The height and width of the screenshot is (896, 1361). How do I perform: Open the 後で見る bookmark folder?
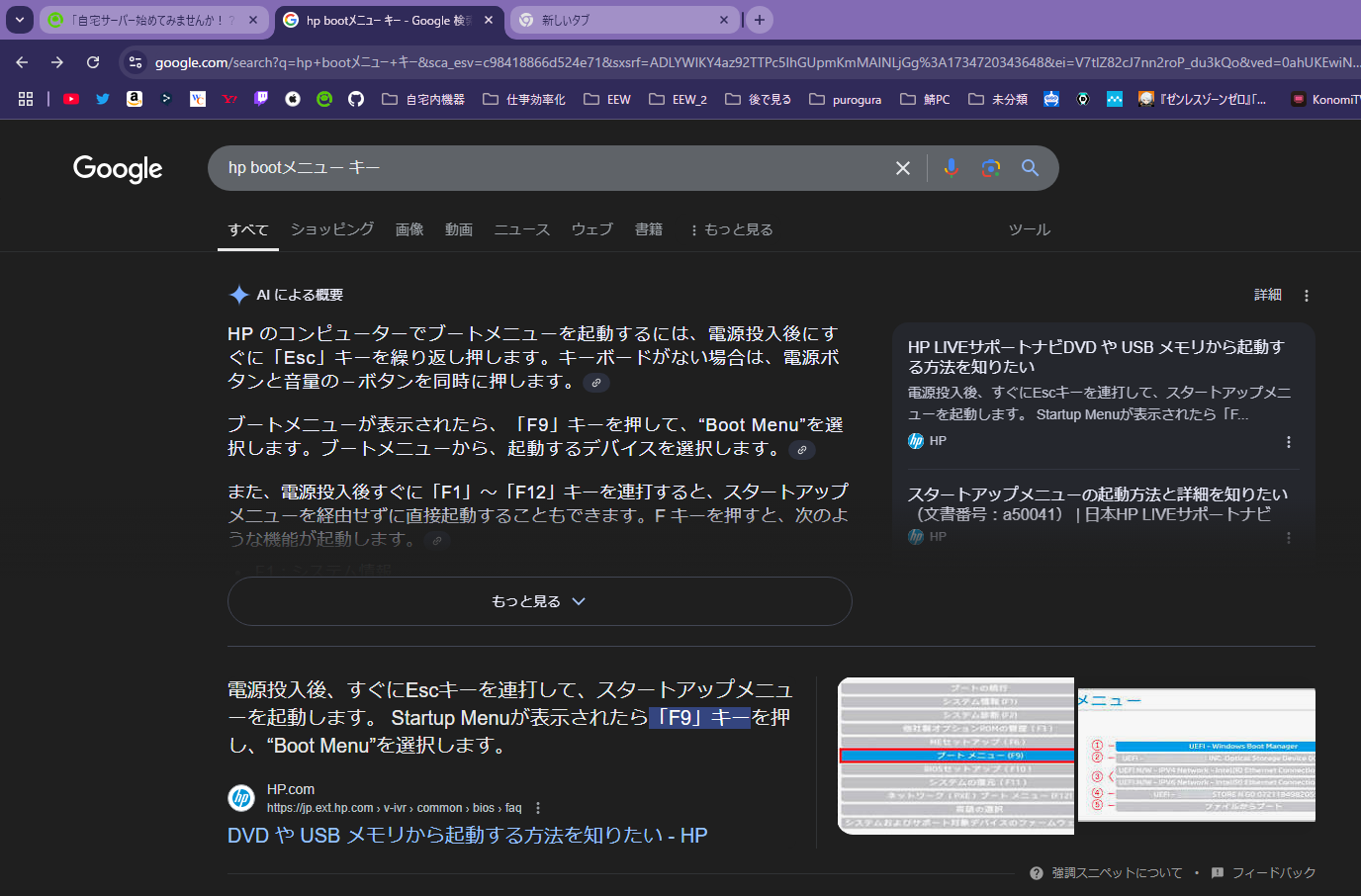pyautogui.click(x=759, y=99)
